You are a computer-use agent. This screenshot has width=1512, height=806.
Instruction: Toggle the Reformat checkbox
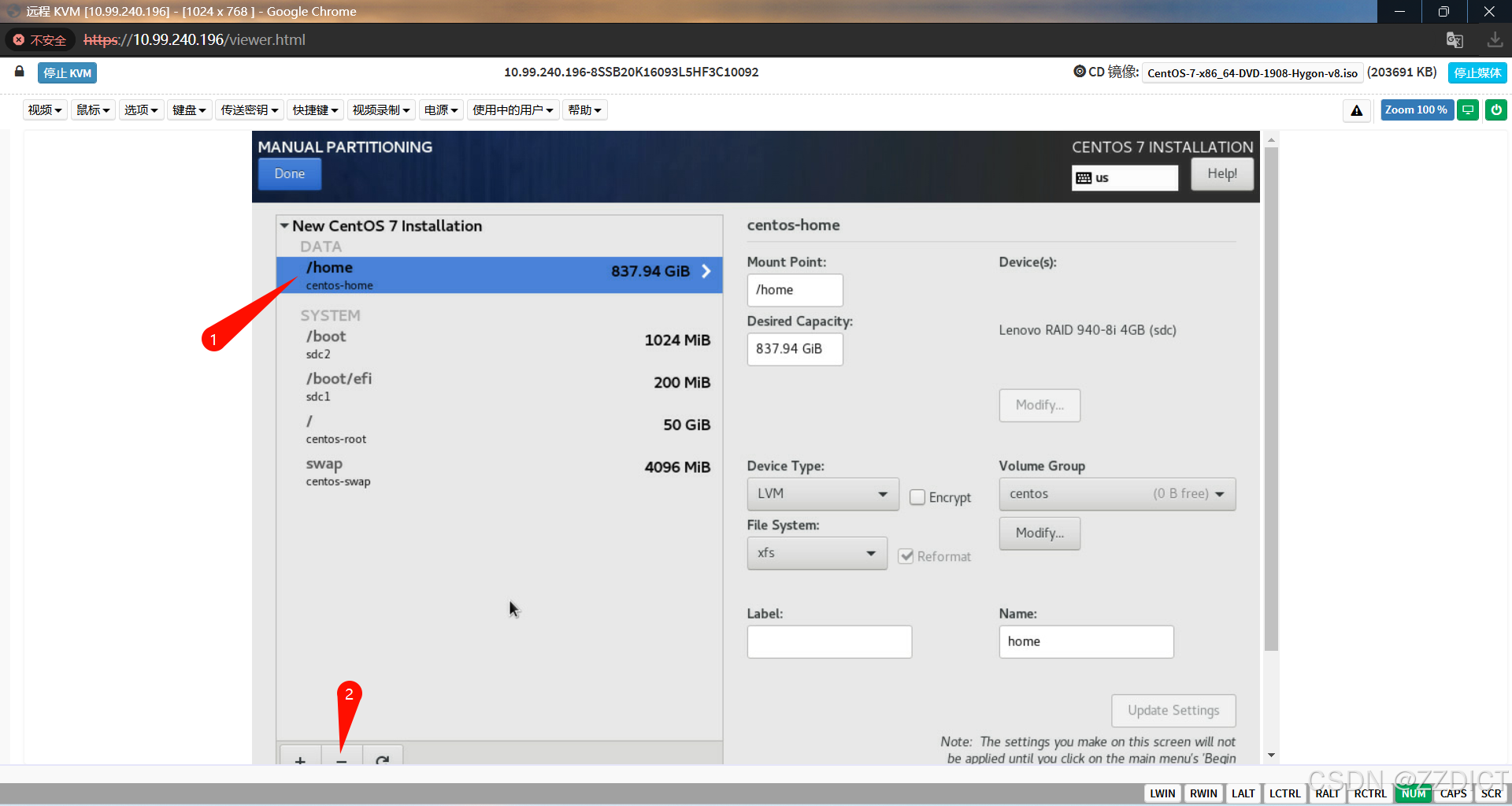click(906, 556)
